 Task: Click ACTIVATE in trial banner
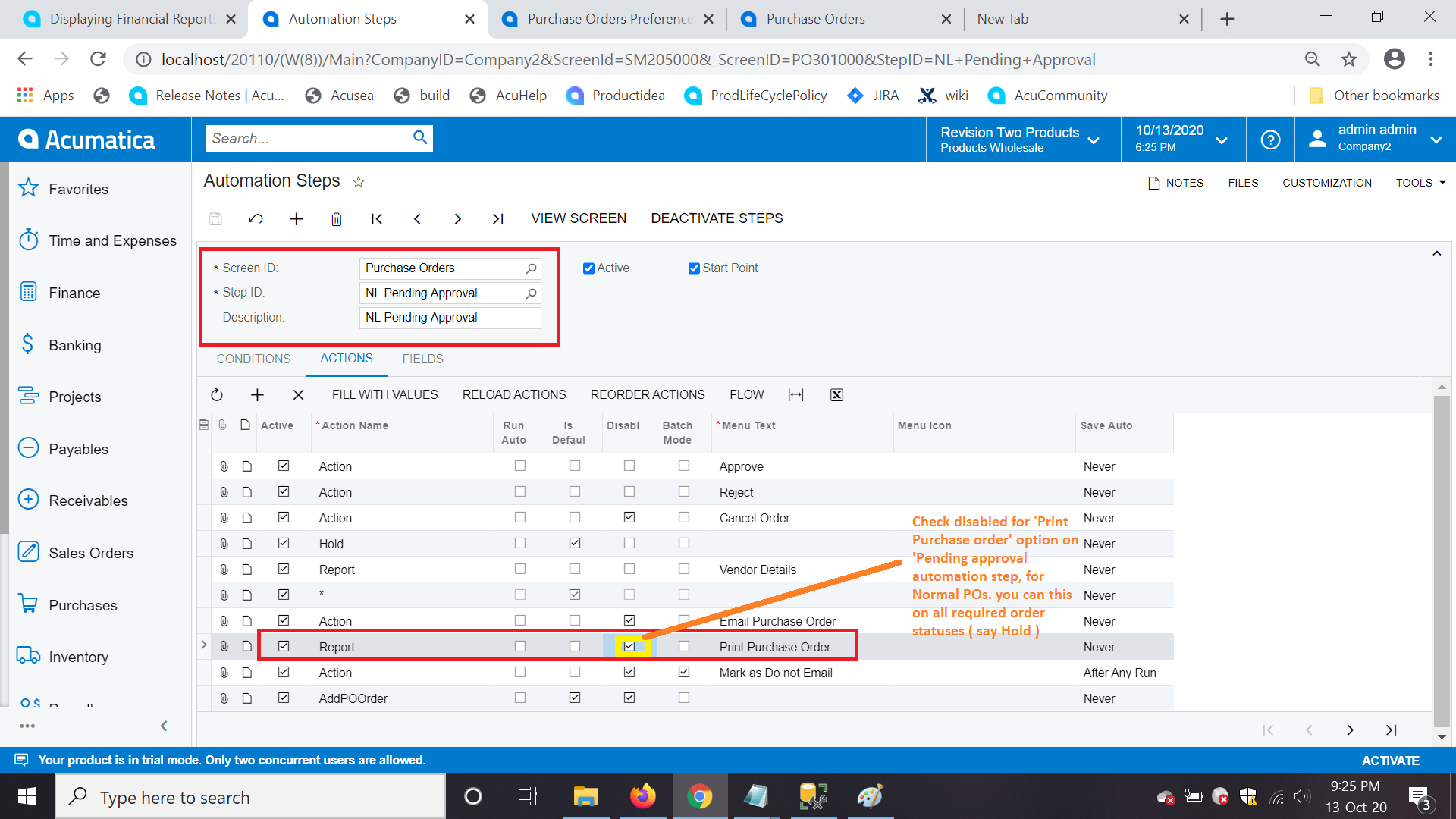[x=1390, y=761]
